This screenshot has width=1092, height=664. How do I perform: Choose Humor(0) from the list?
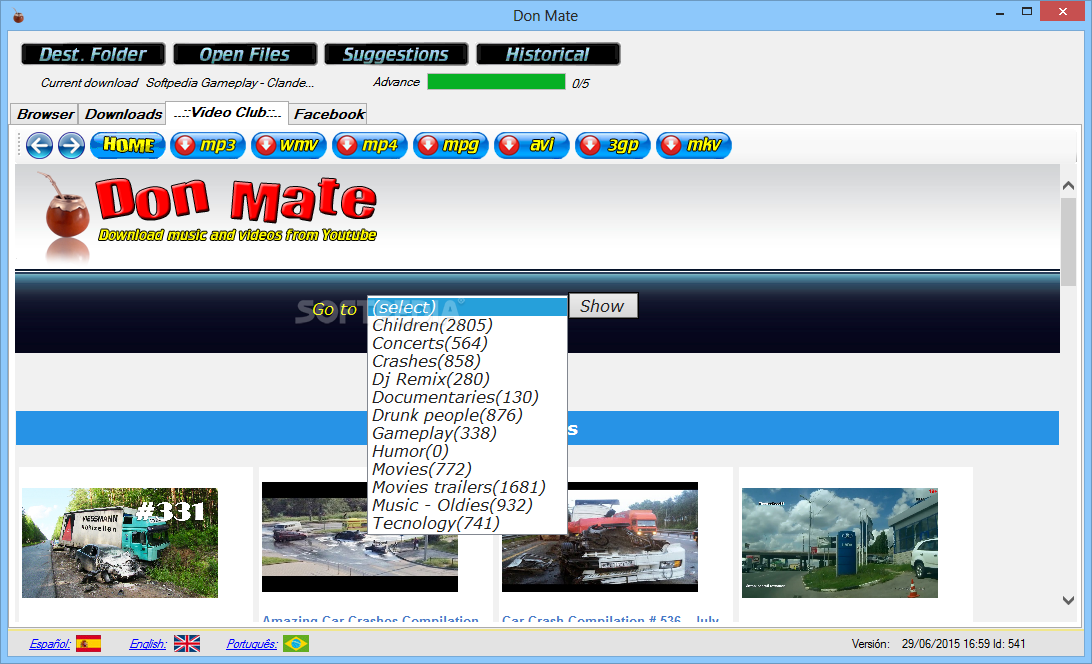click(467, 451)
